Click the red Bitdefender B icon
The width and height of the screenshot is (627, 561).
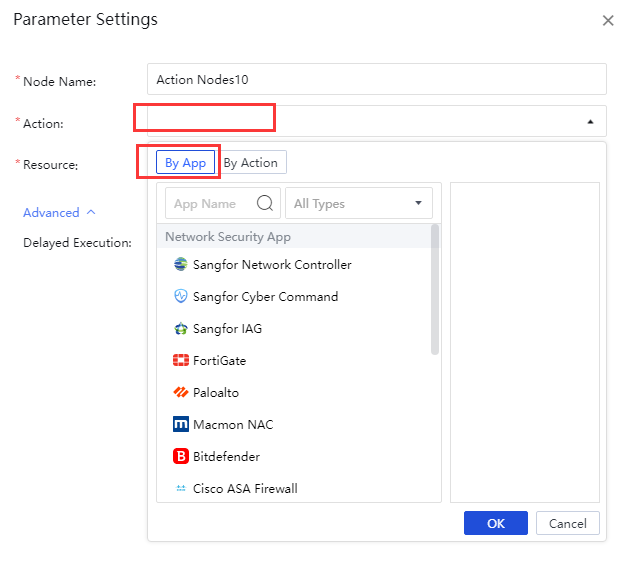pyautogui.click(x=180, y=457)
